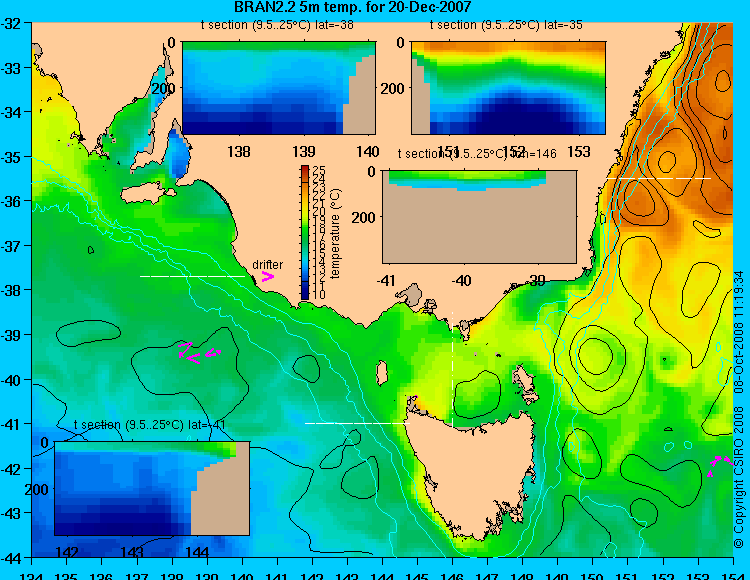This screenshot has width=750, height=580.
Task: Click the 144 tick label under the lat=-41 inset
Action: 197,552
